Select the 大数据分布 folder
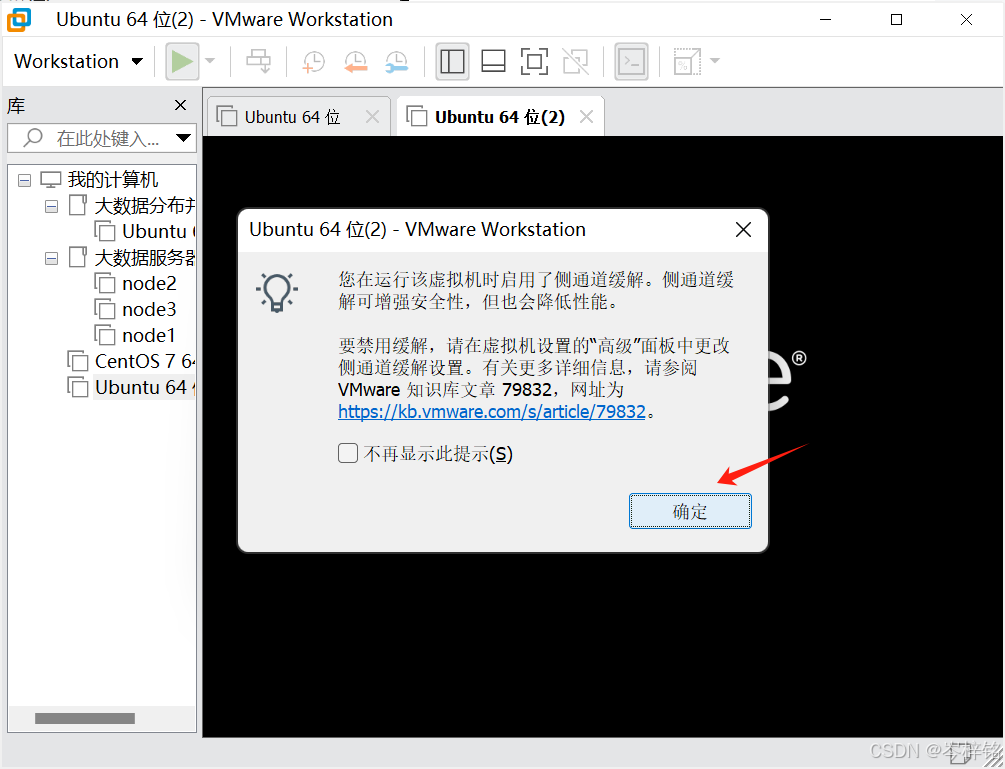Screen dimensions: 1005x769 click(145, 206)
